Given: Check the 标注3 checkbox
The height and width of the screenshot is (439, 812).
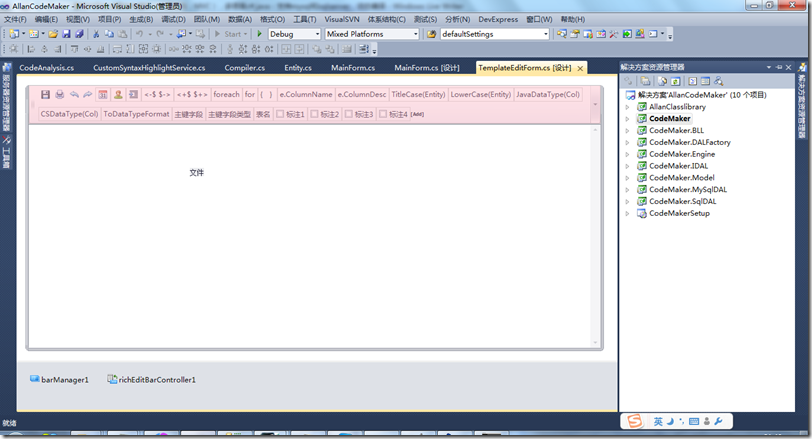Looking at the screenshot, I should (x=349, y=114).
